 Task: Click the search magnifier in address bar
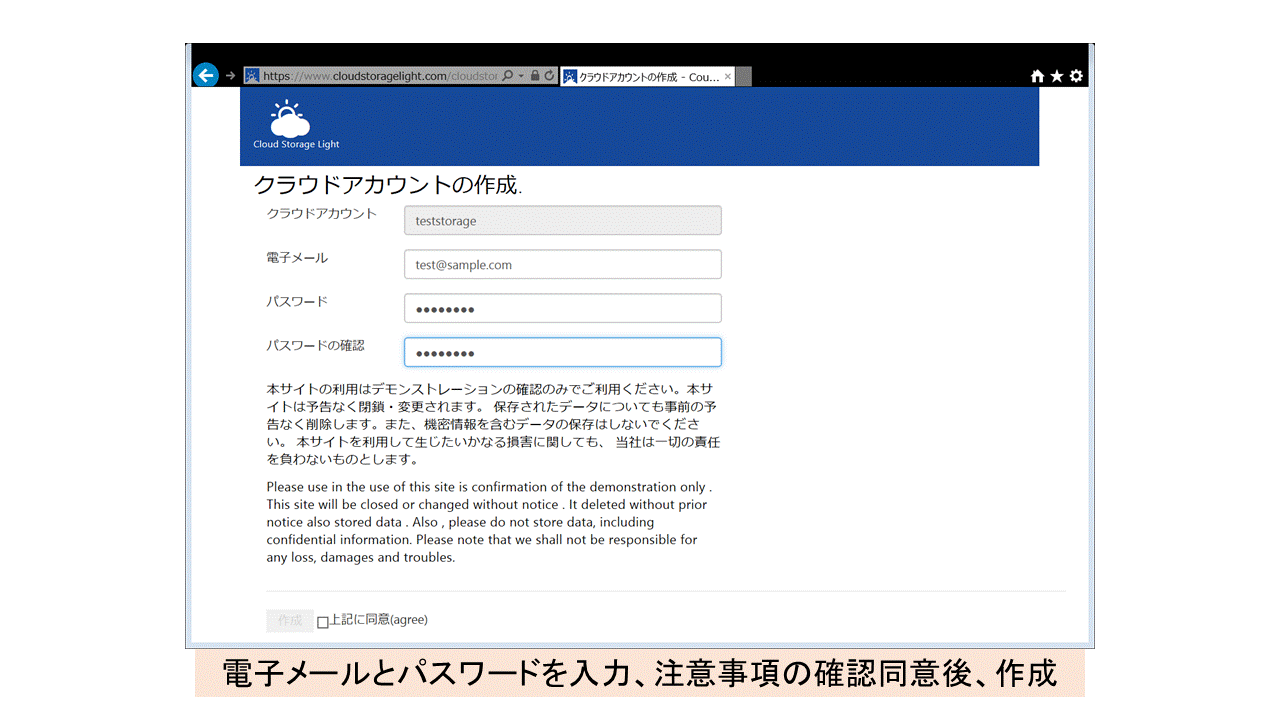pos(508,76)
